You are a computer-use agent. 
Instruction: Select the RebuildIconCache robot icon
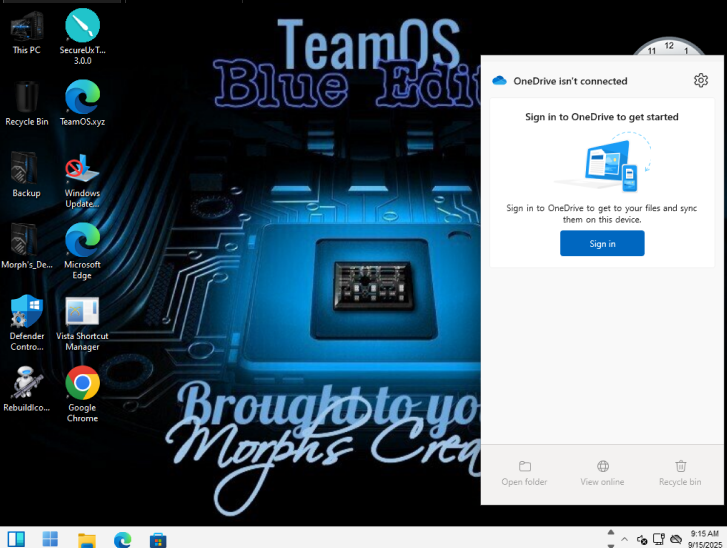click(26, 389)
